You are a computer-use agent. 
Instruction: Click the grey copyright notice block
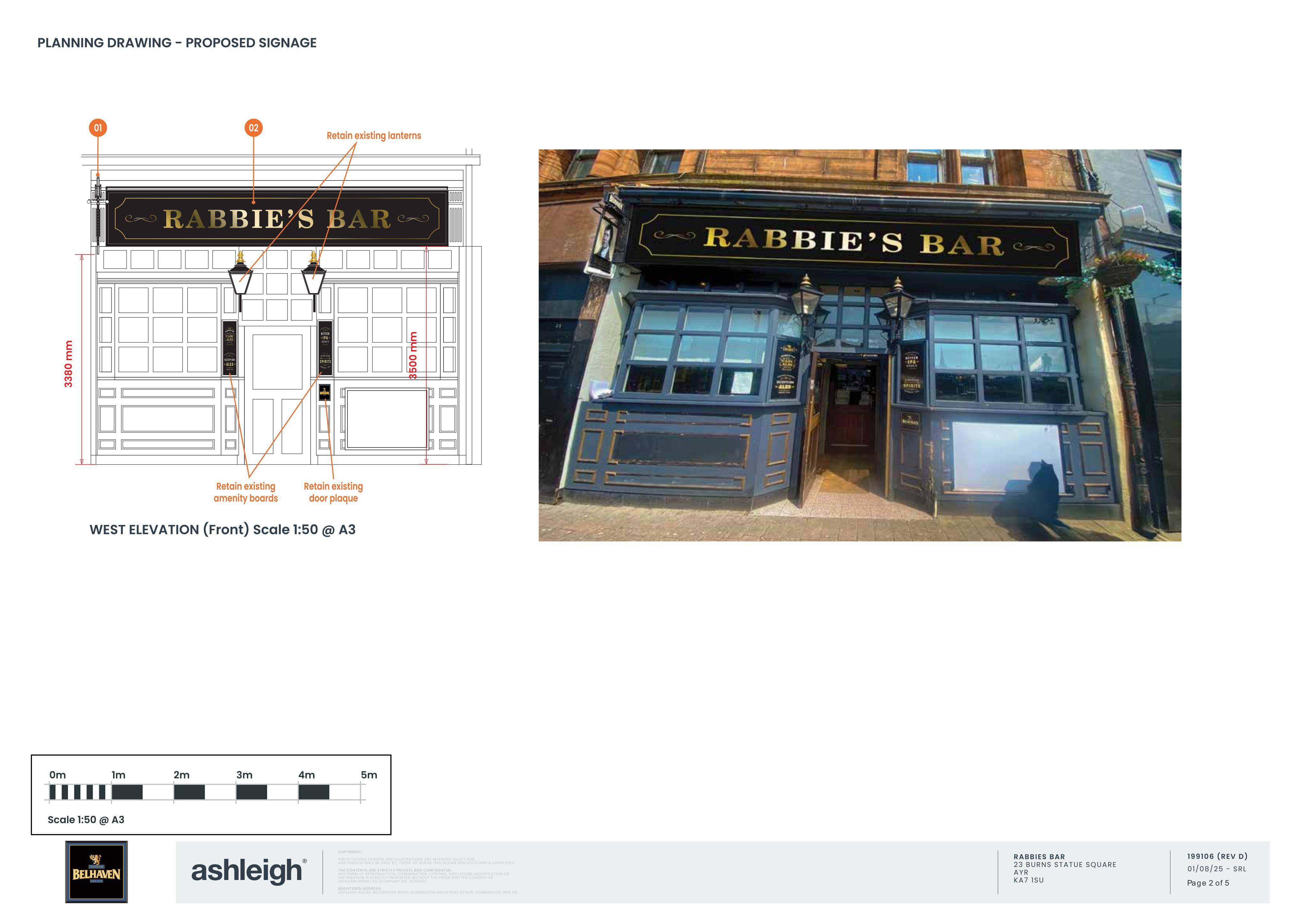428,872
